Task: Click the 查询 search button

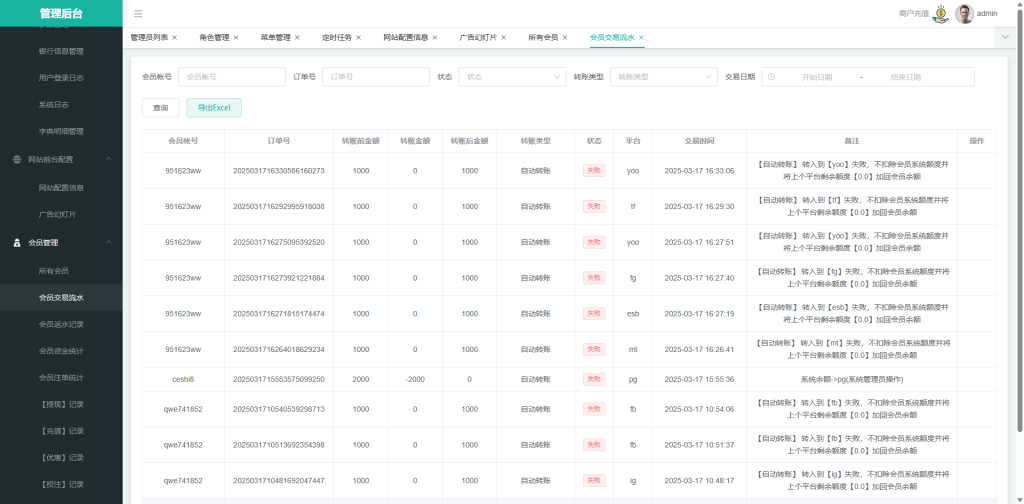Action: (x=160, y=108)
